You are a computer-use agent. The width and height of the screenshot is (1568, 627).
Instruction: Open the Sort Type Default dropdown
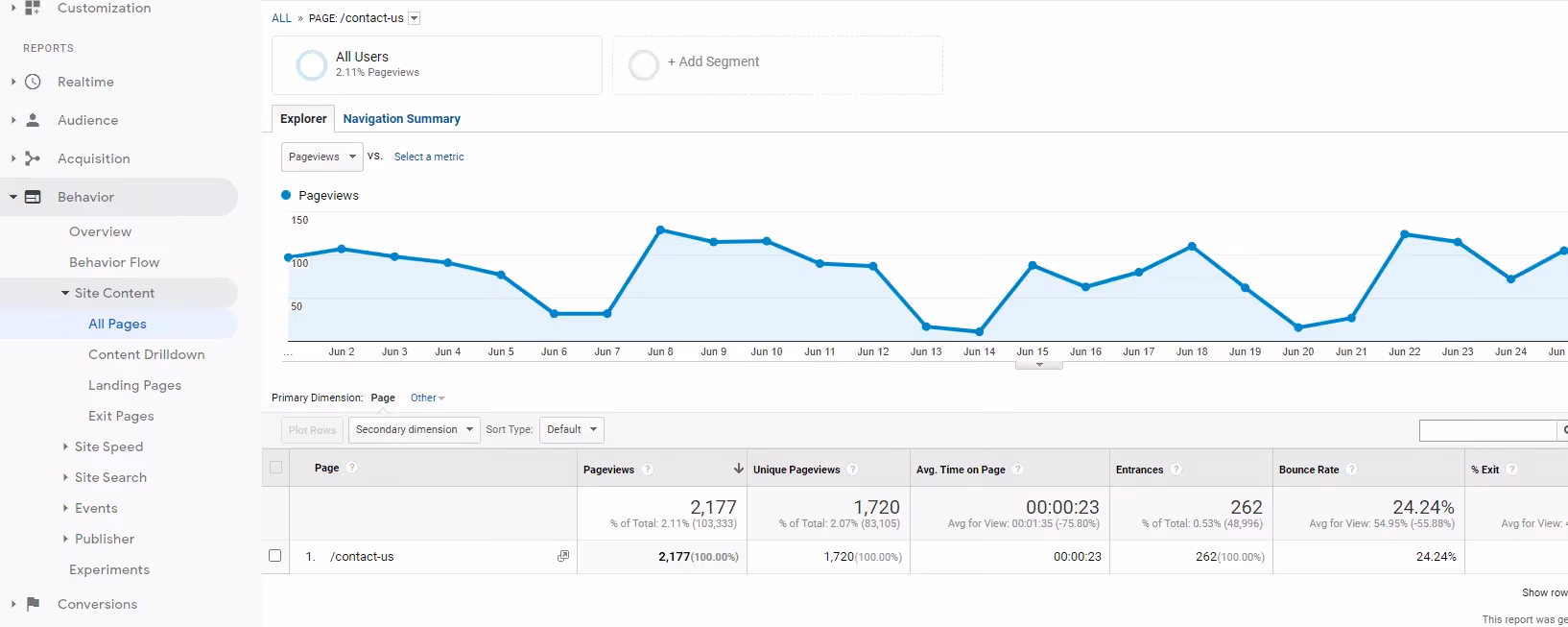pyautogui.click(x=572, y=429)
